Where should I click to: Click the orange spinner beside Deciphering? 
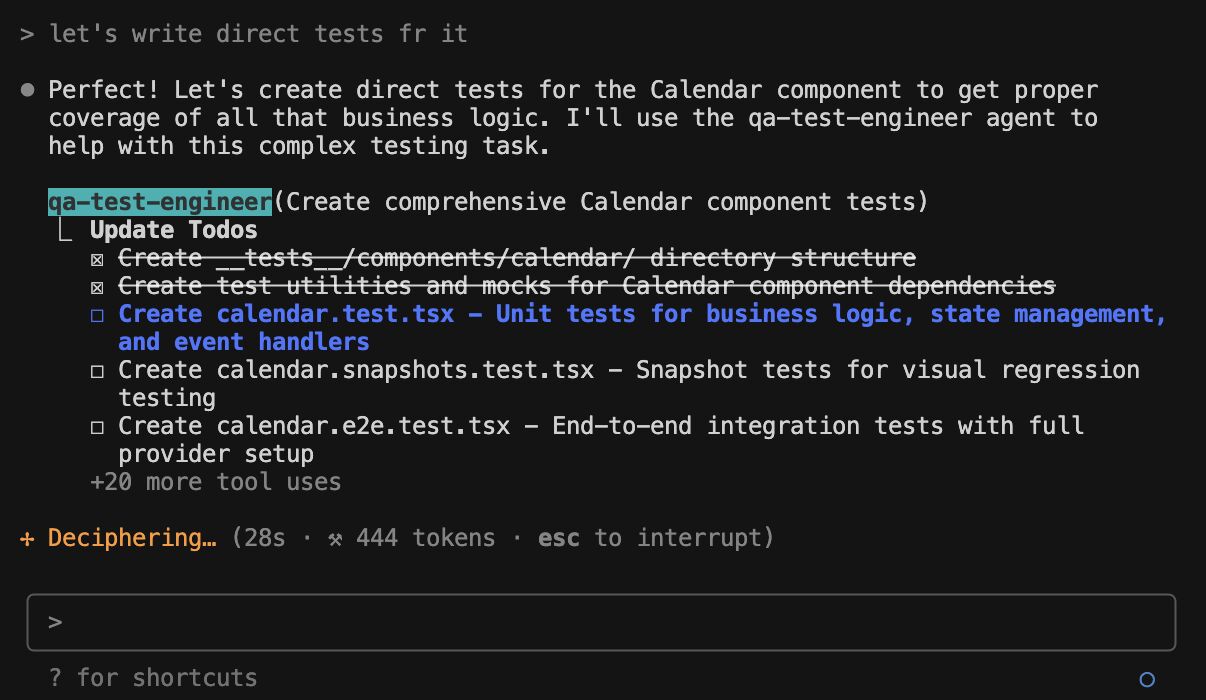27,539
